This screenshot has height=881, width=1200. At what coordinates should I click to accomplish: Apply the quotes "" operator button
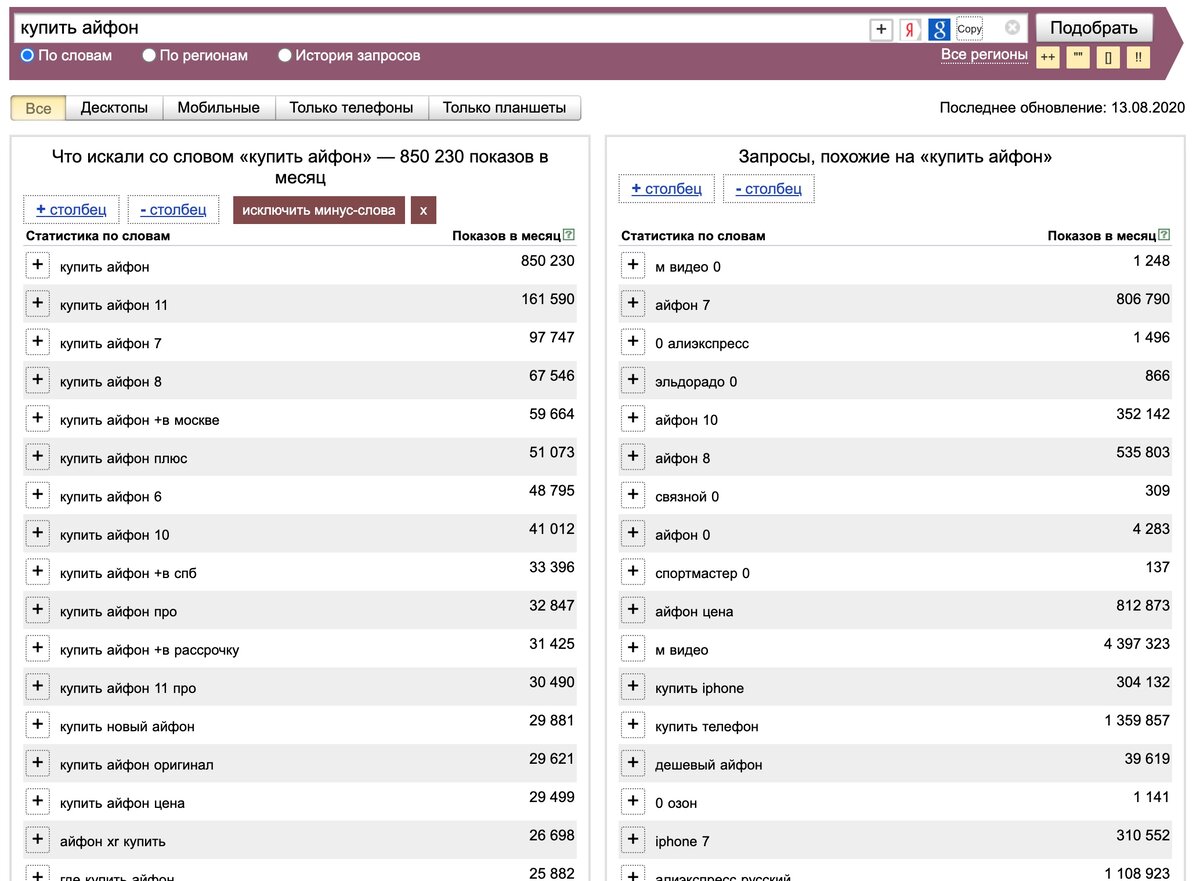[1078, 57]
